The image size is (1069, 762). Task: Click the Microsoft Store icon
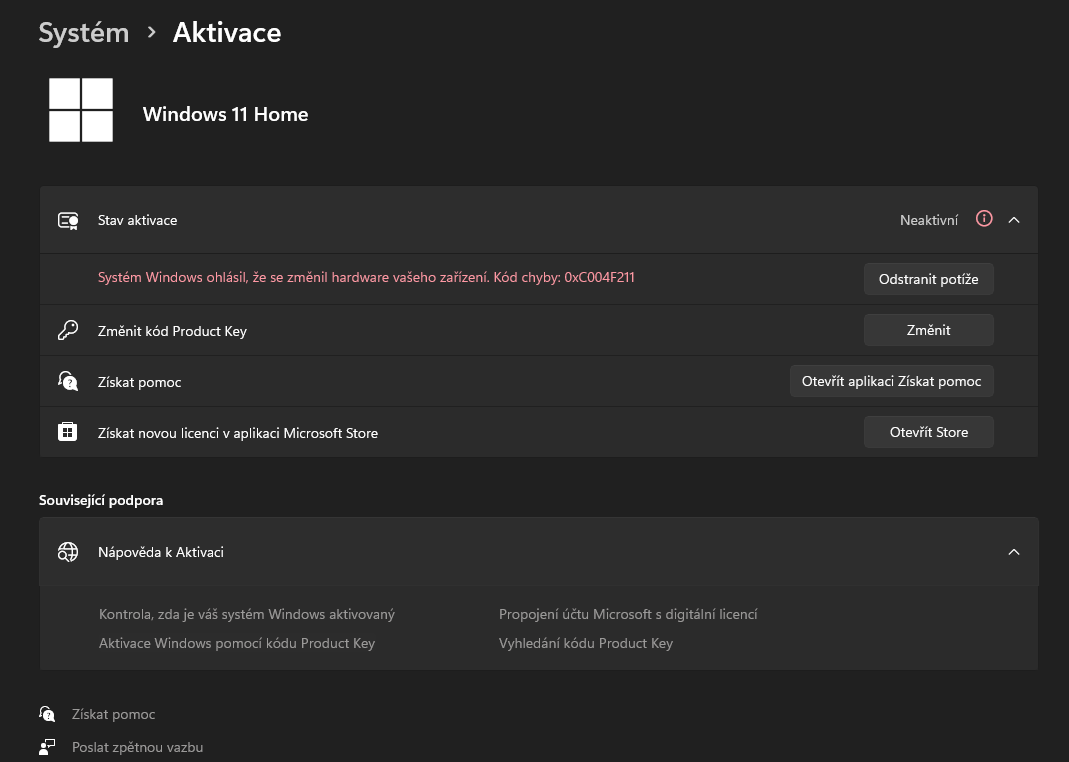tap(68, 432)
